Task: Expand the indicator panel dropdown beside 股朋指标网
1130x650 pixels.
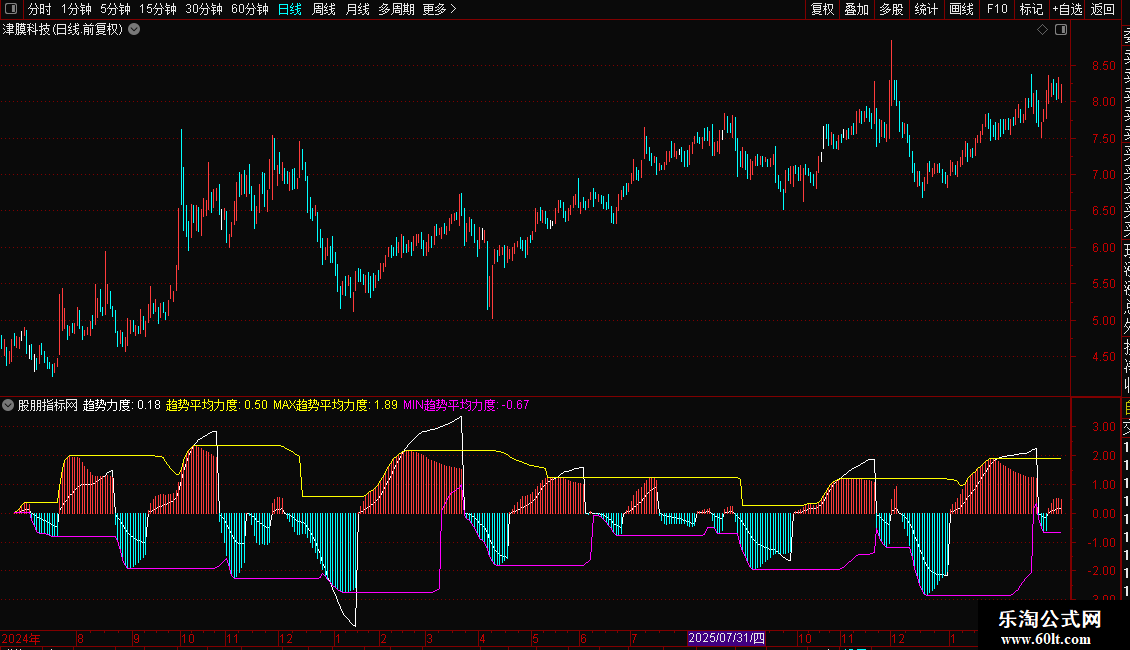Action: point(8,405)
